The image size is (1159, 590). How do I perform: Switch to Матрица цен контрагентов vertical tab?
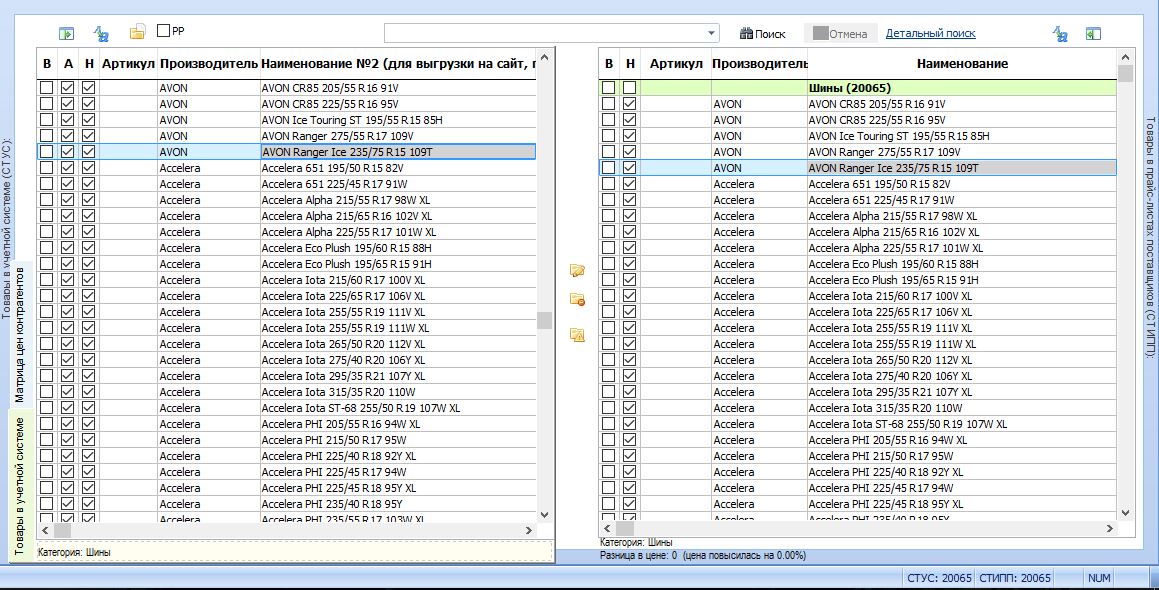point(19,335)
